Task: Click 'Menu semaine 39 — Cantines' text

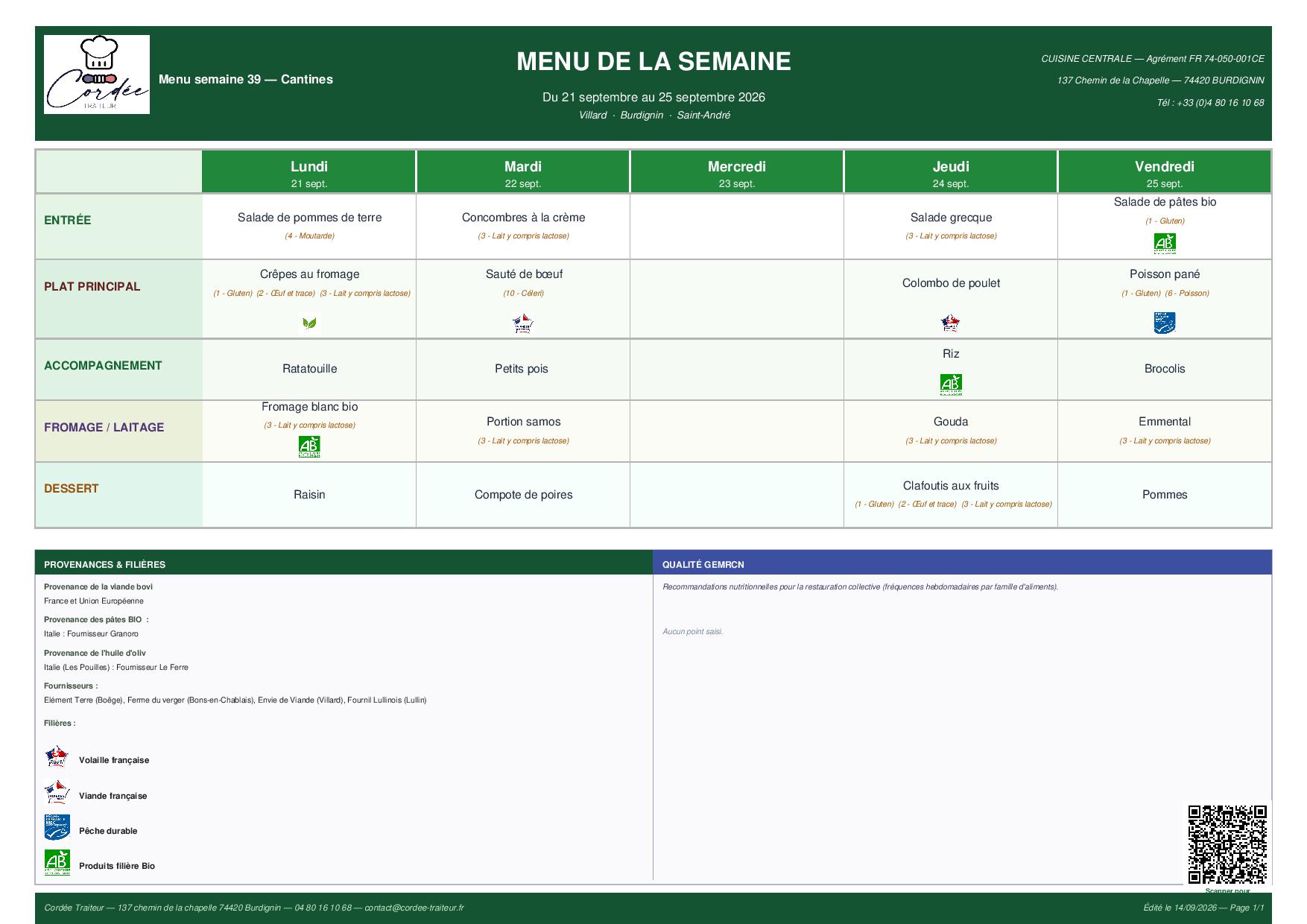Action: click(246, 80)
